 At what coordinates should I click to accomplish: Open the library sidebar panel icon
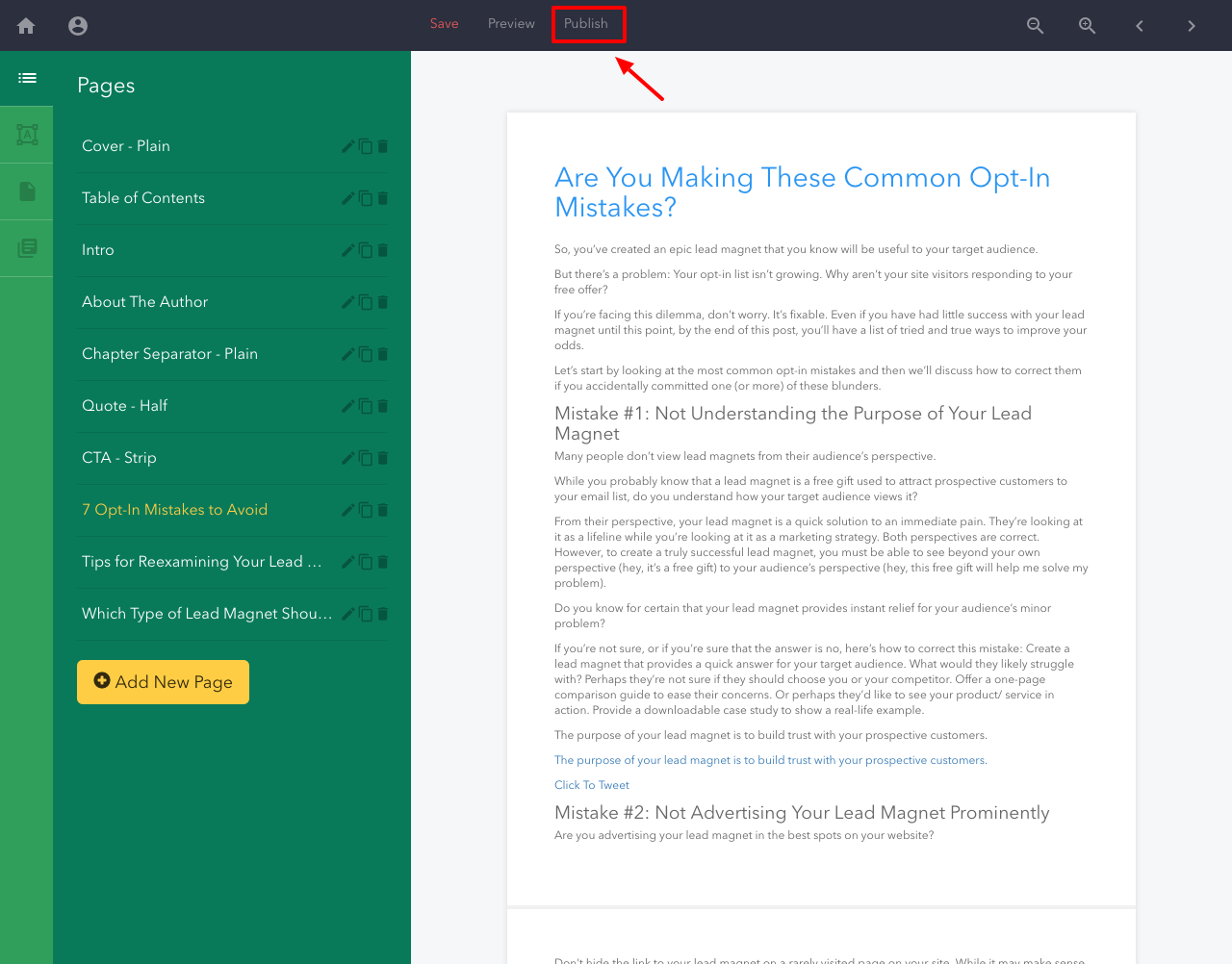coord(27,248)
